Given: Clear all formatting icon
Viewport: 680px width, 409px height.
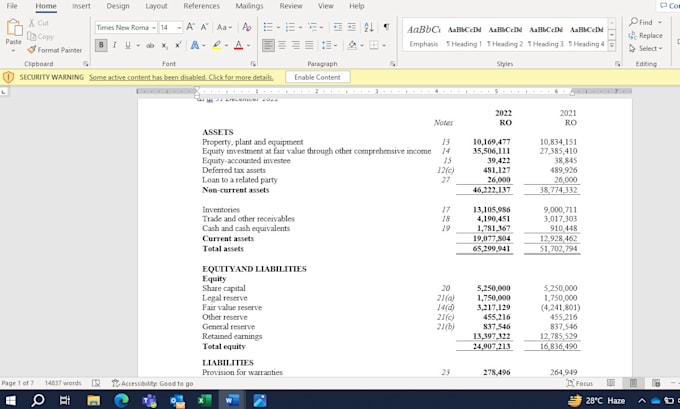Looking at the screenshot, I should [246, 27].
